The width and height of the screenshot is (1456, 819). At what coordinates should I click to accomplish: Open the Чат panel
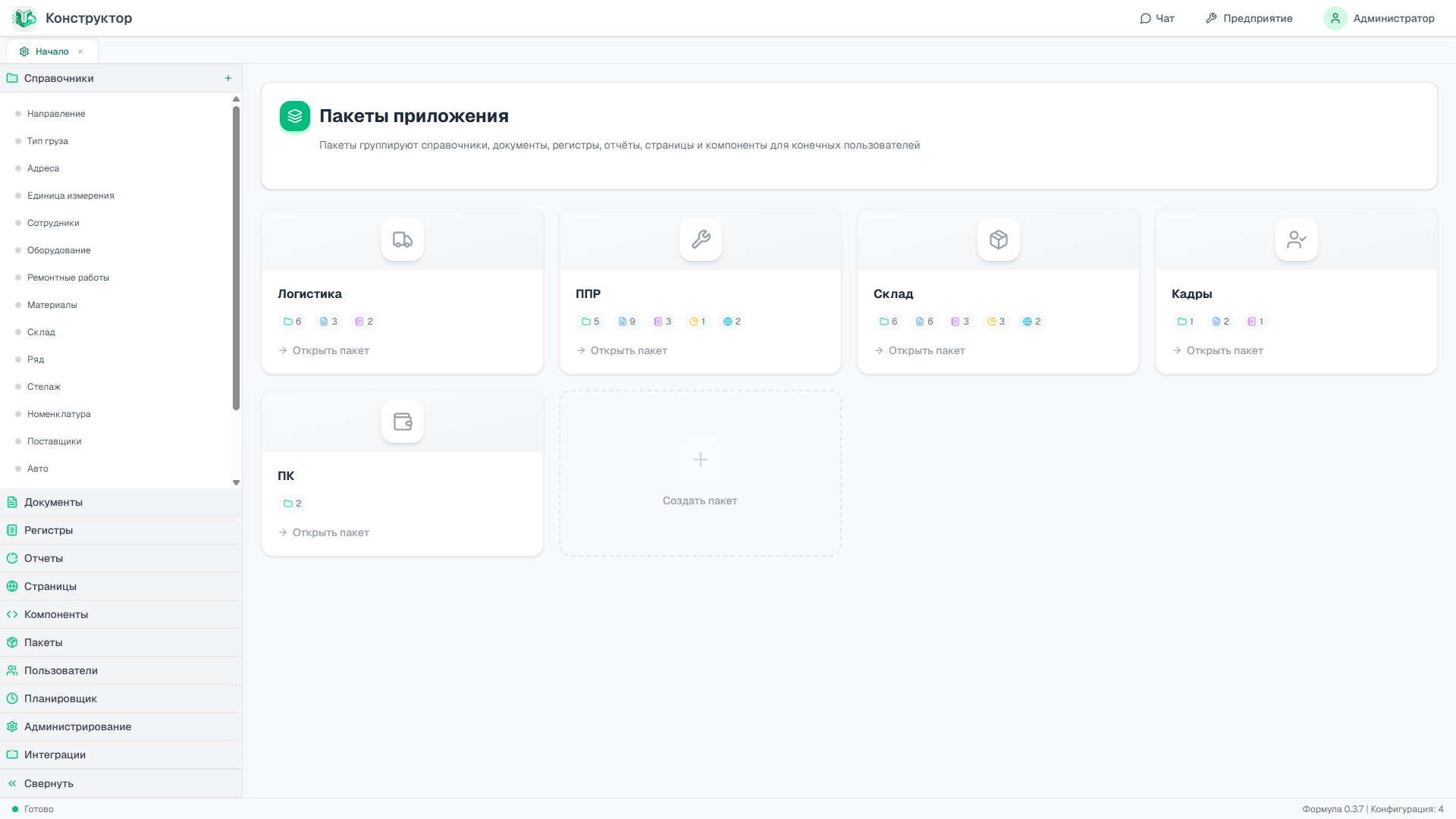[1157, 18]
